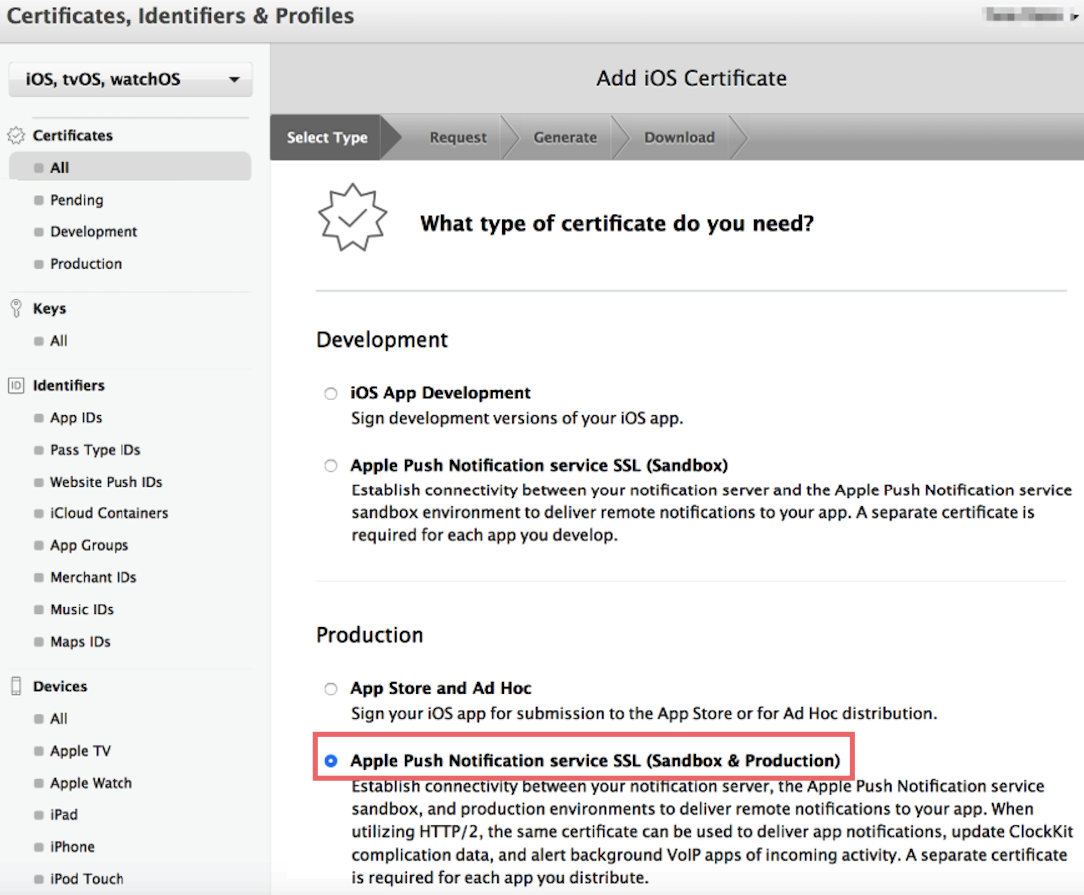Select App Store and Ad Hoc radio button
1084x895 pixels.
click(x=331, y=689)
